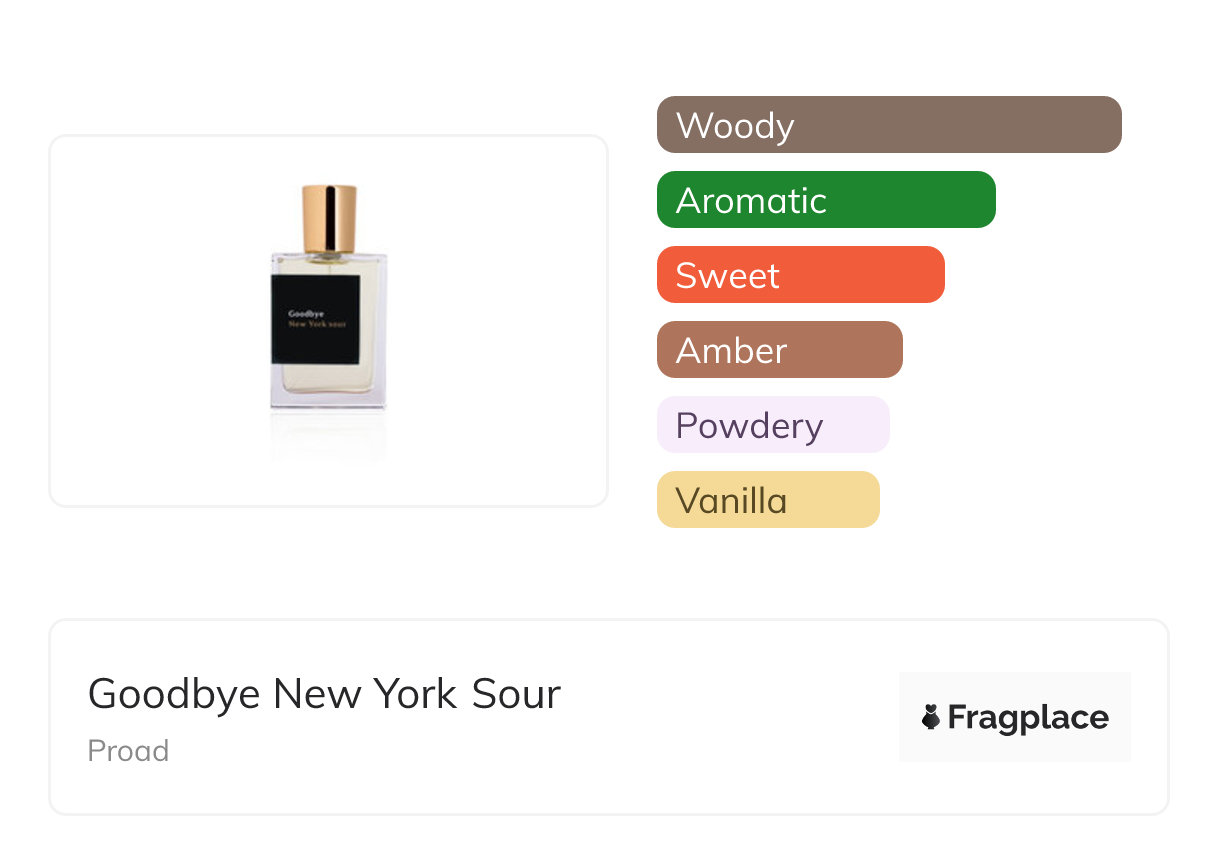This screenshot has width=1218, height=864.
Task: Click the clear glass base of the bottle
Action: (x=328, y=396)
